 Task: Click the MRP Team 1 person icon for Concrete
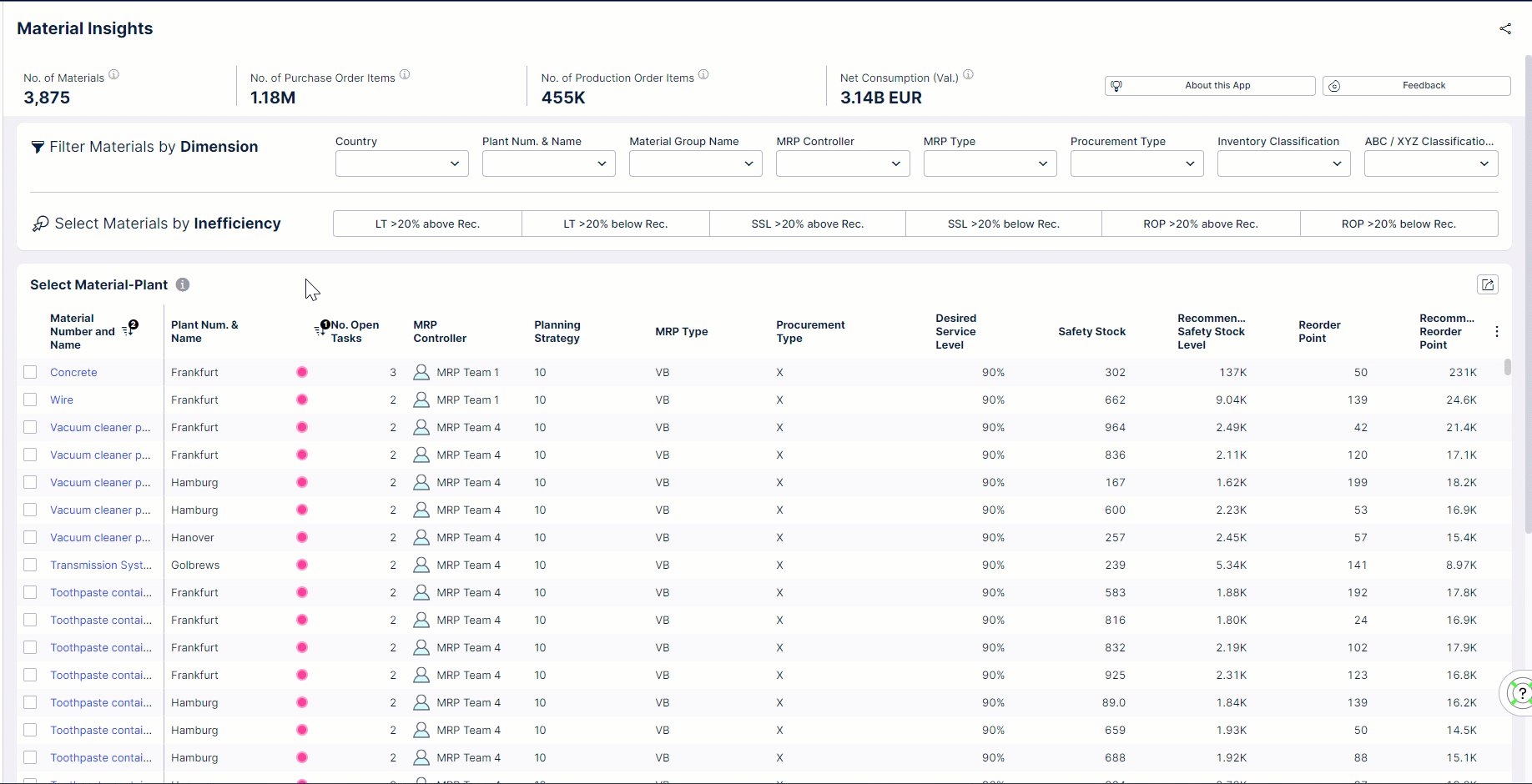[421, 372]
